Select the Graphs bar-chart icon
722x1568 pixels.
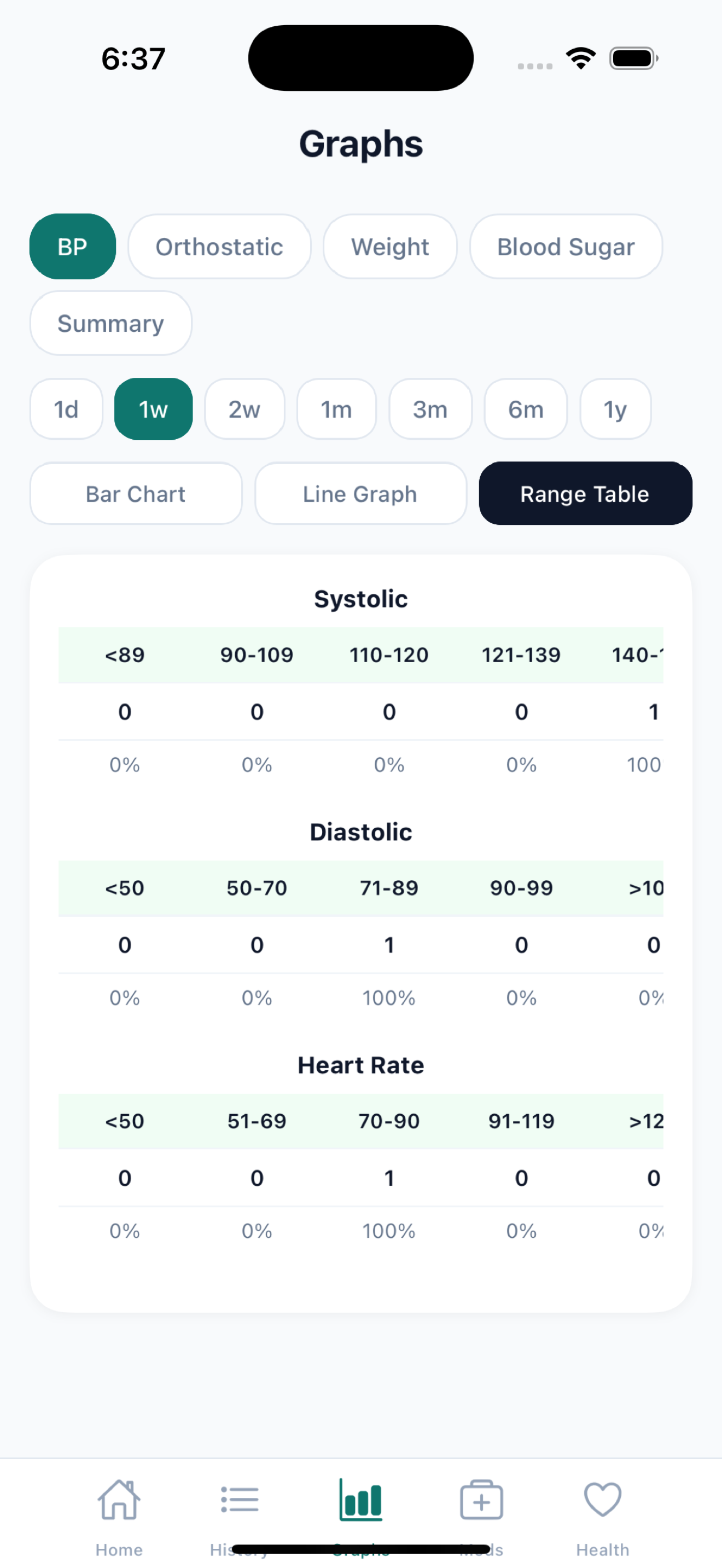[360, 1503]
